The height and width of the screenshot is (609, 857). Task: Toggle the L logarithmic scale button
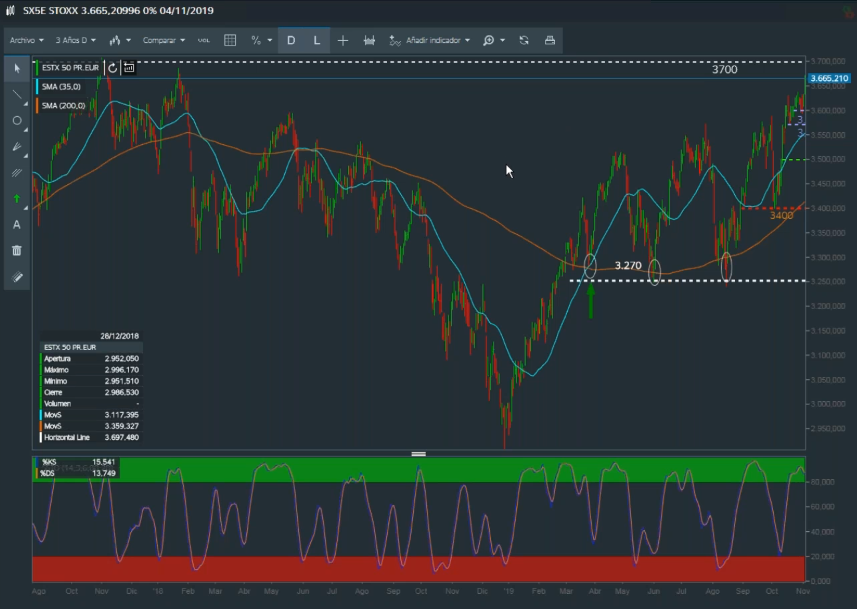(317, 41)
